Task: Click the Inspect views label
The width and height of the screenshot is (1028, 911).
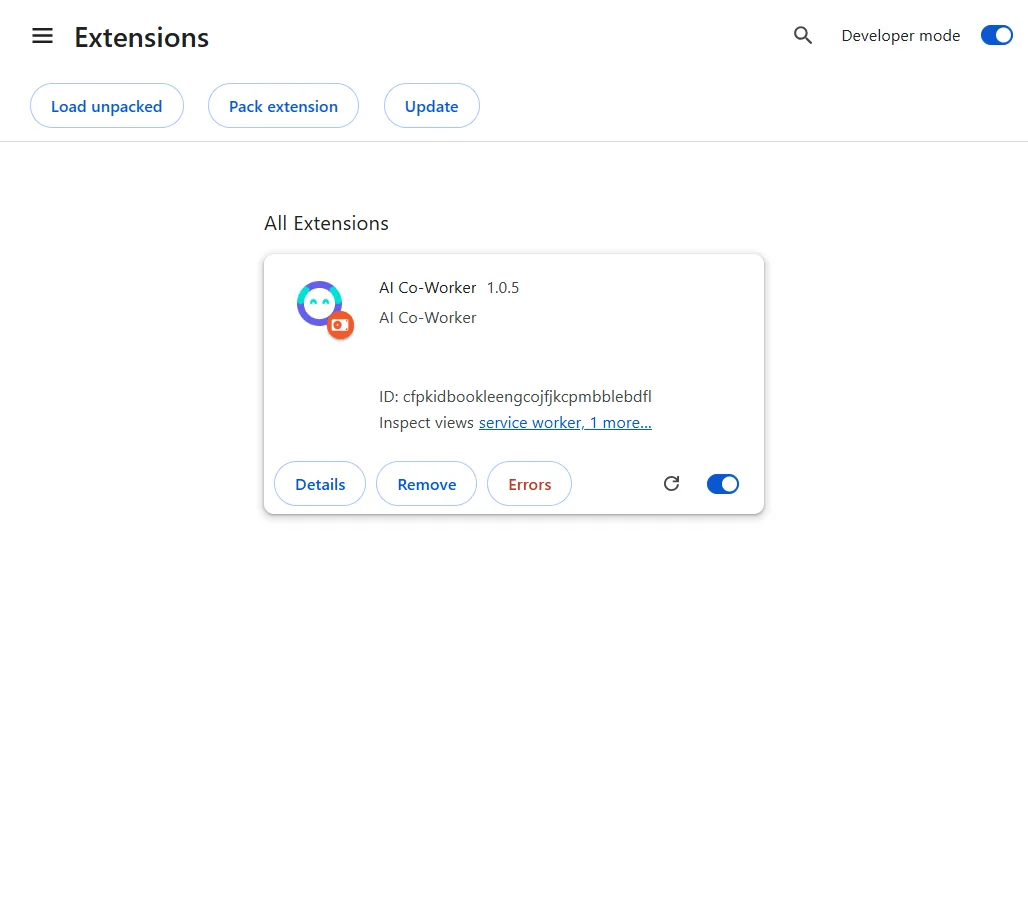Action: 426,423
